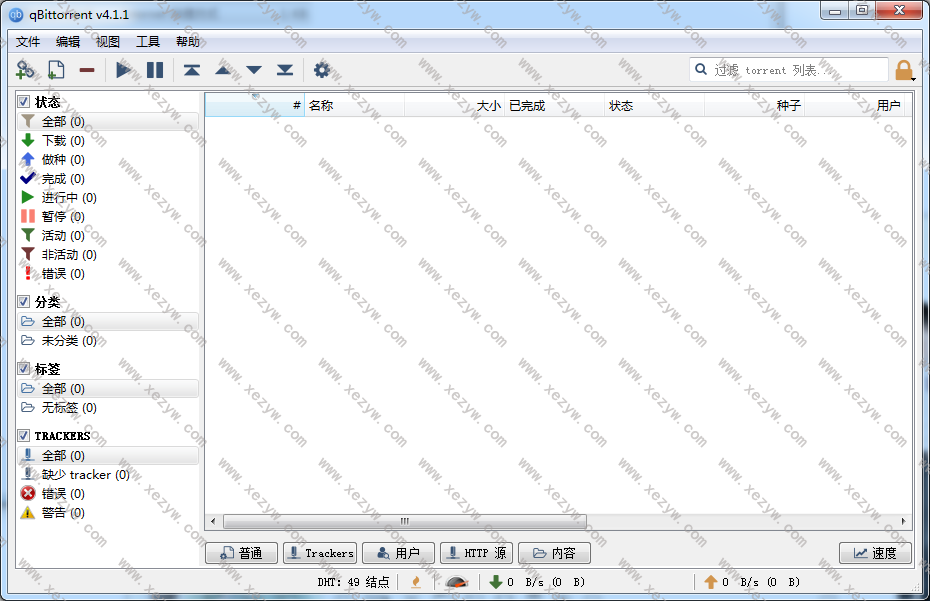Screen dimensions: 930x601
Task: Click the add torrent link icon
Action: coord(25,70)
